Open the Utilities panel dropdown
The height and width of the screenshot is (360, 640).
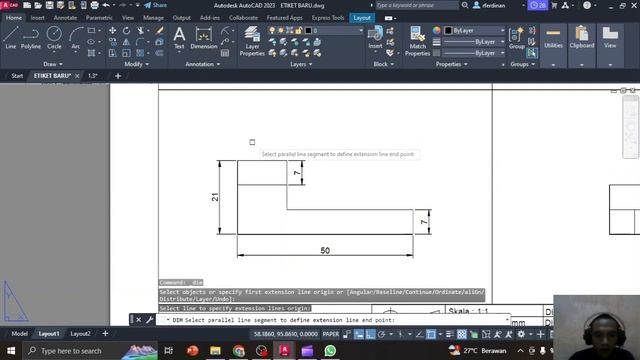point(553,65)
